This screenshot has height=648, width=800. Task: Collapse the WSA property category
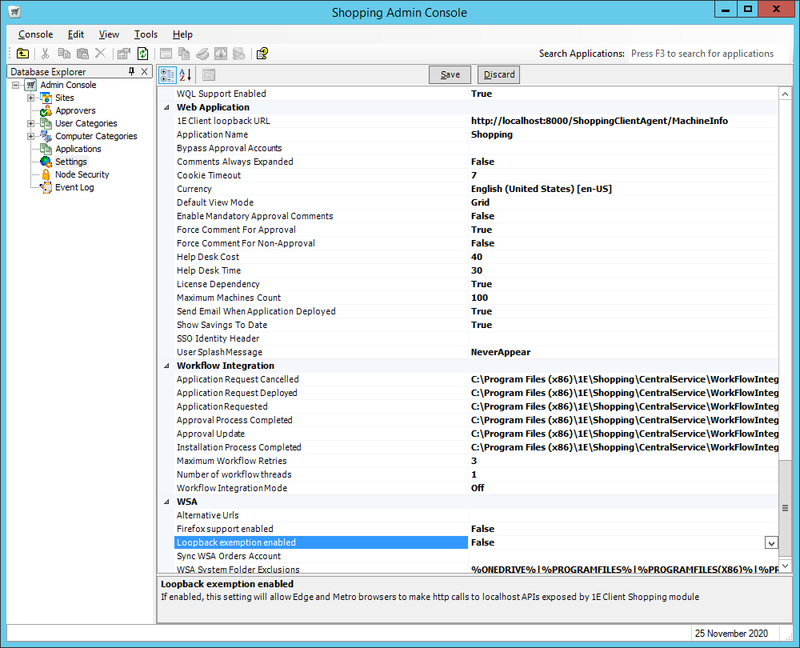[x=166, y=502]
